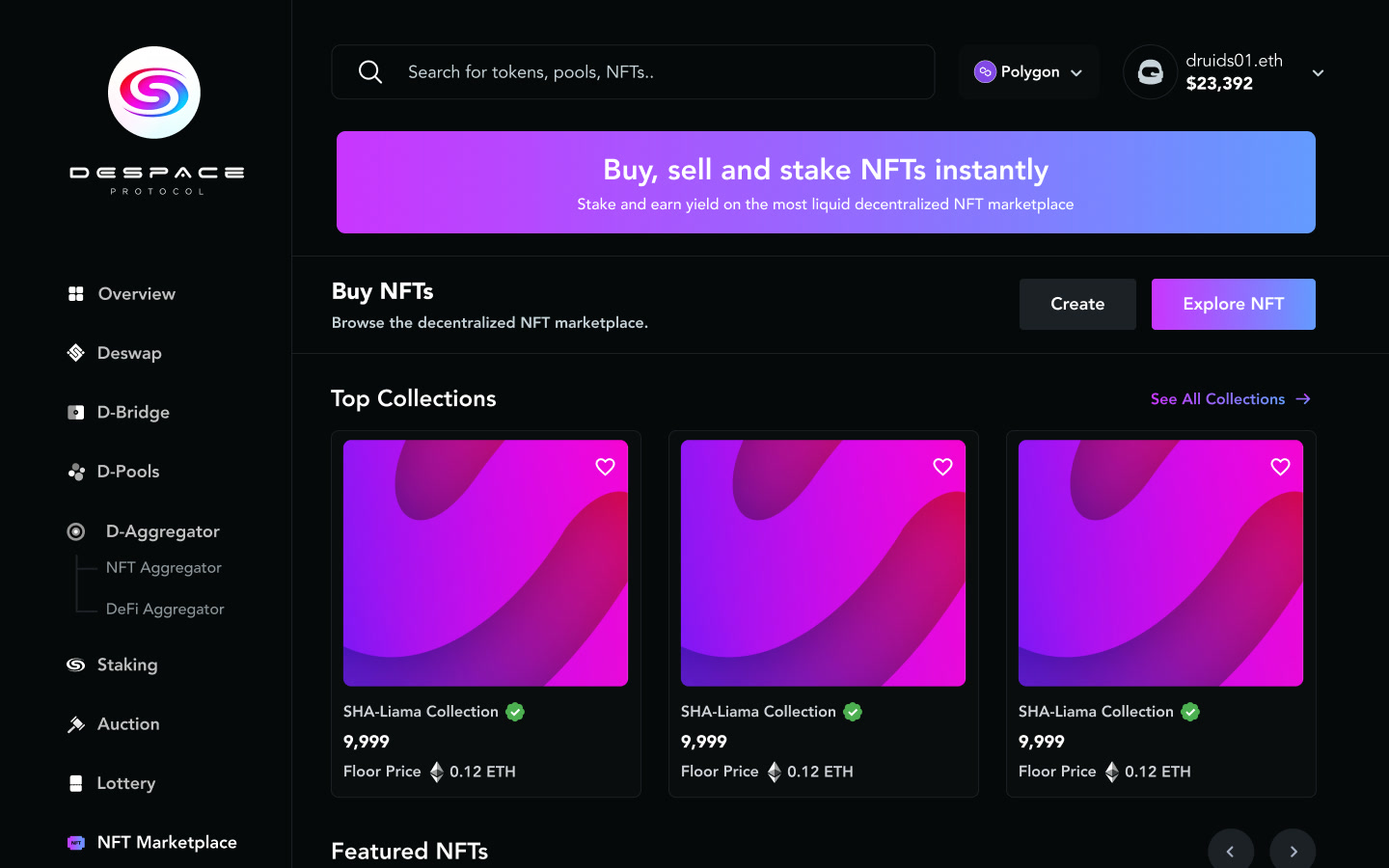Favorite the second SHA-Liama collection card
Viewport: 1389px width, 868px height.
click(942, 467)
